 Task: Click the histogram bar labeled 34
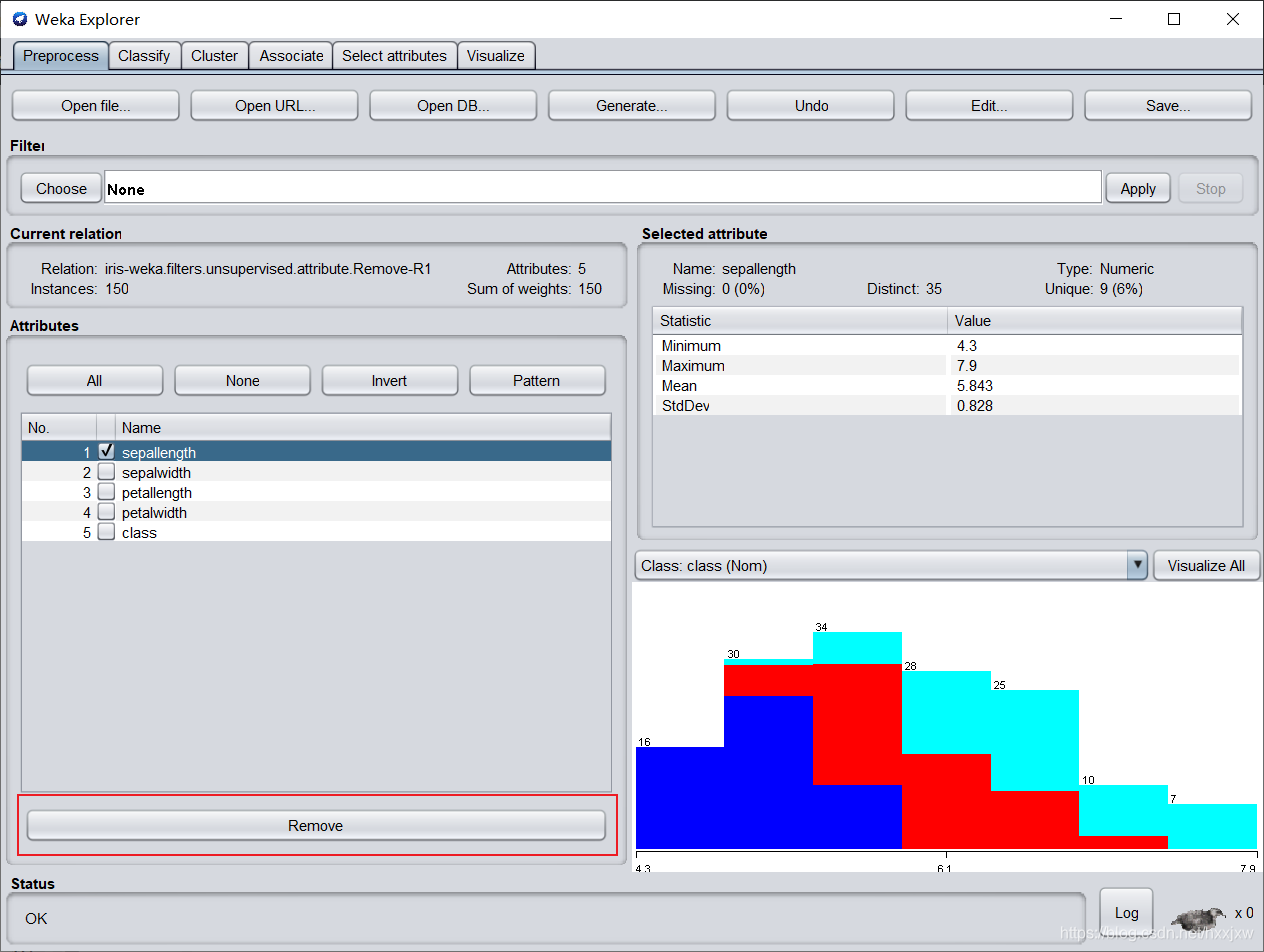click(x=857, y=740)
